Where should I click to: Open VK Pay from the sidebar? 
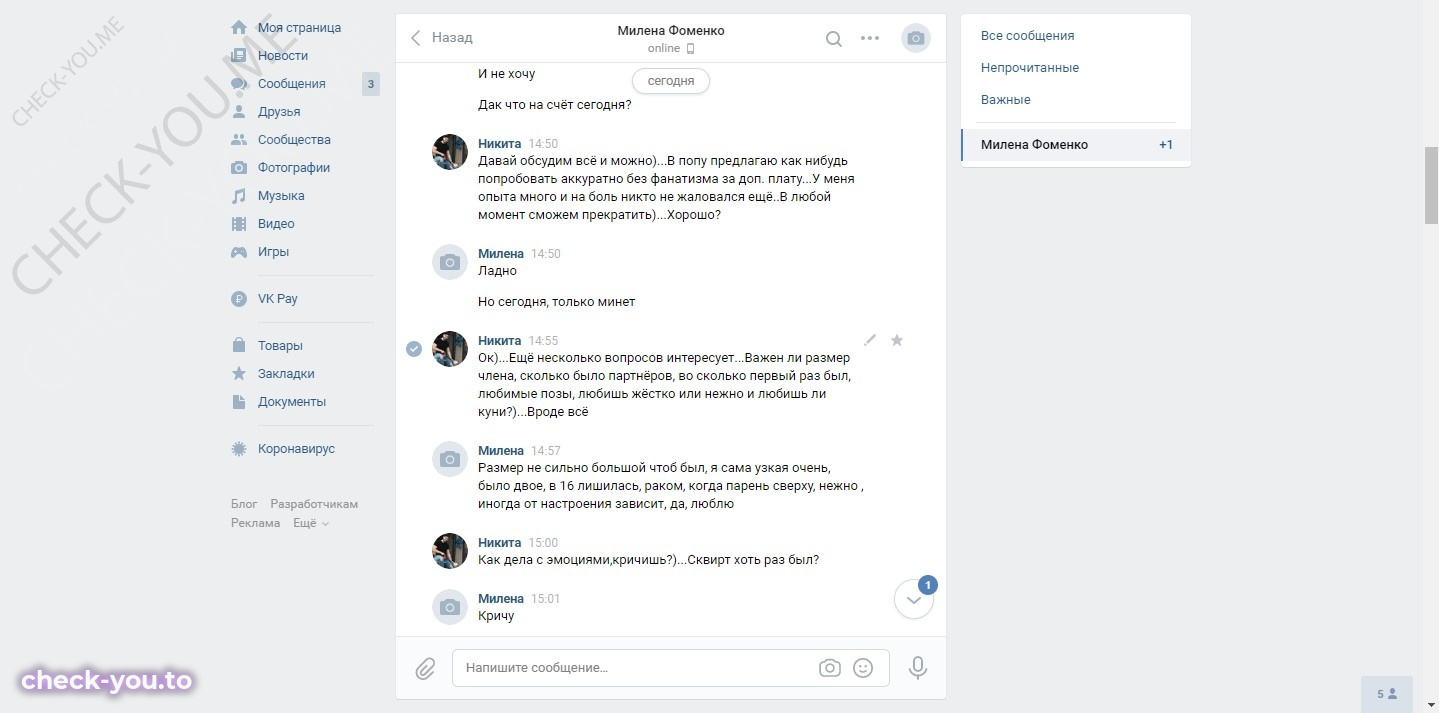(x=277, y=299)
